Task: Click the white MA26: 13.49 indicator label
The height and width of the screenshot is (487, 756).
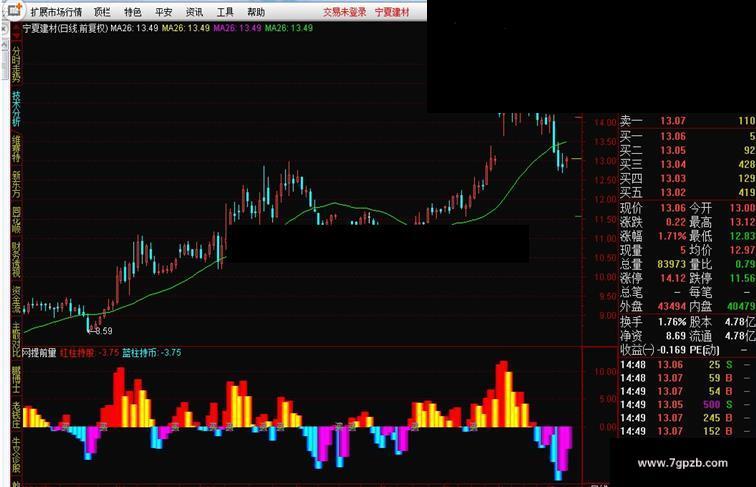Action: tap(134, 28)
